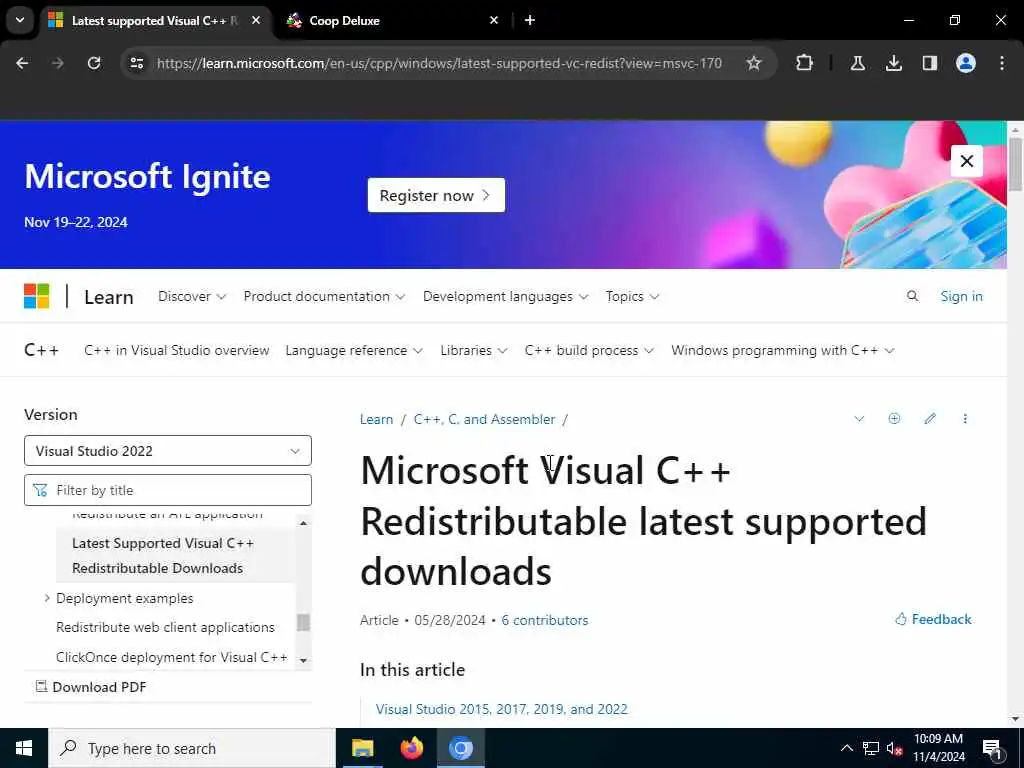
Task: Click the Sign in link
Action: 961,296
